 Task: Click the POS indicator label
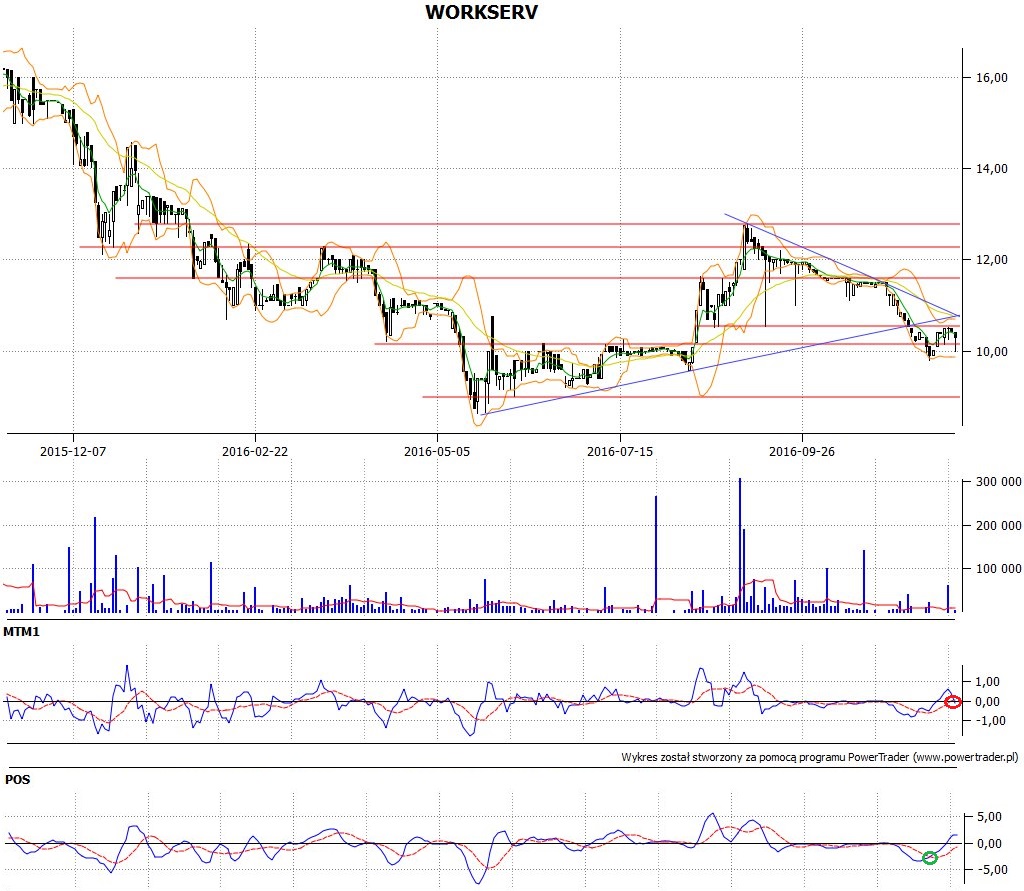click(x=17, y=779)
